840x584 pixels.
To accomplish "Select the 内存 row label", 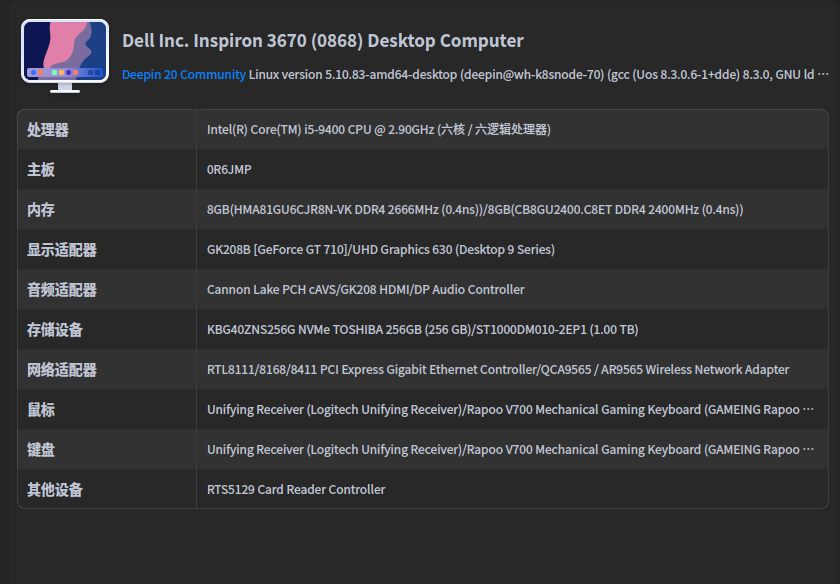I will [x=41, y=210].
